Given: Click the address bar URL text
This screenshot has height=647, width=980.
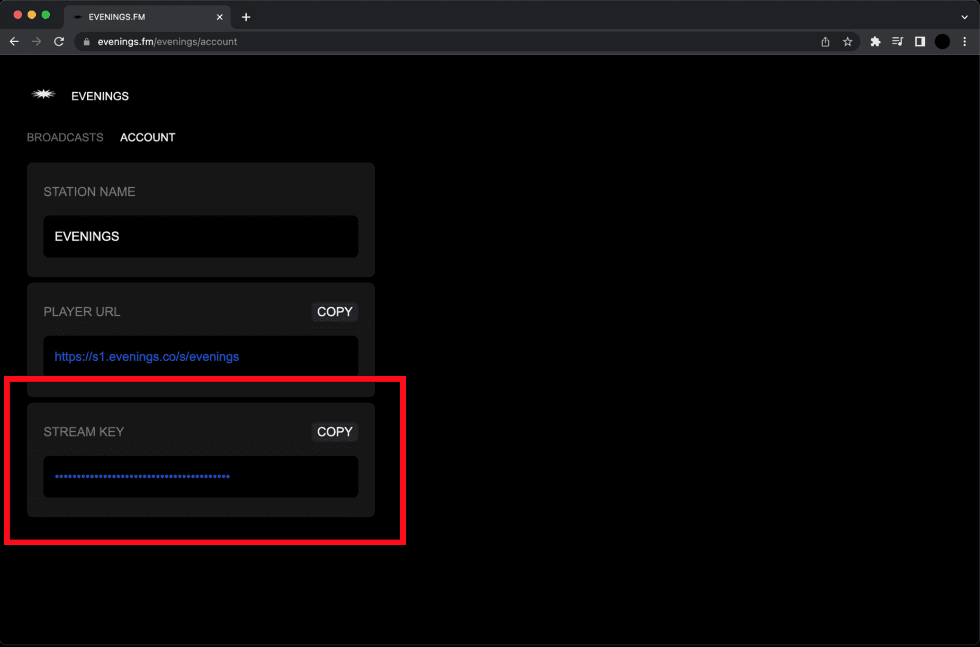Looking at the screenshot, I should click(168, 42).
